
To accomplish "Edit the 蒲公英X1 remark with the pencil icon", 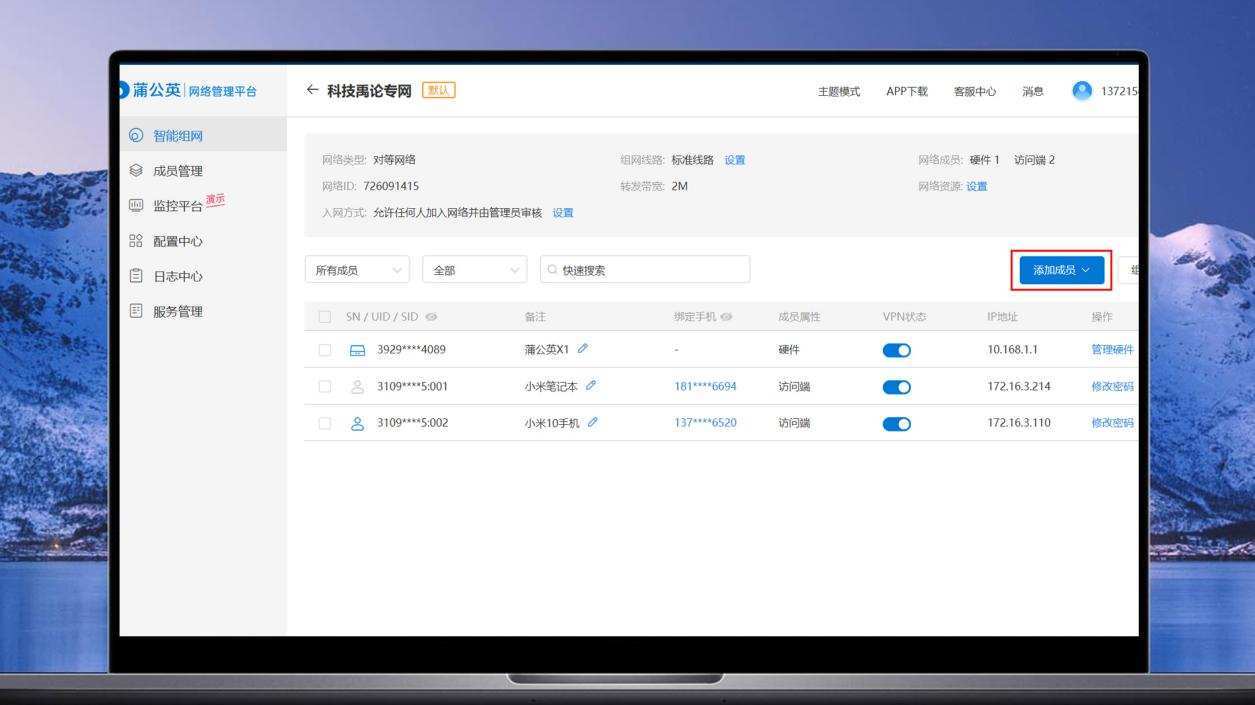I will coord(583,349).
